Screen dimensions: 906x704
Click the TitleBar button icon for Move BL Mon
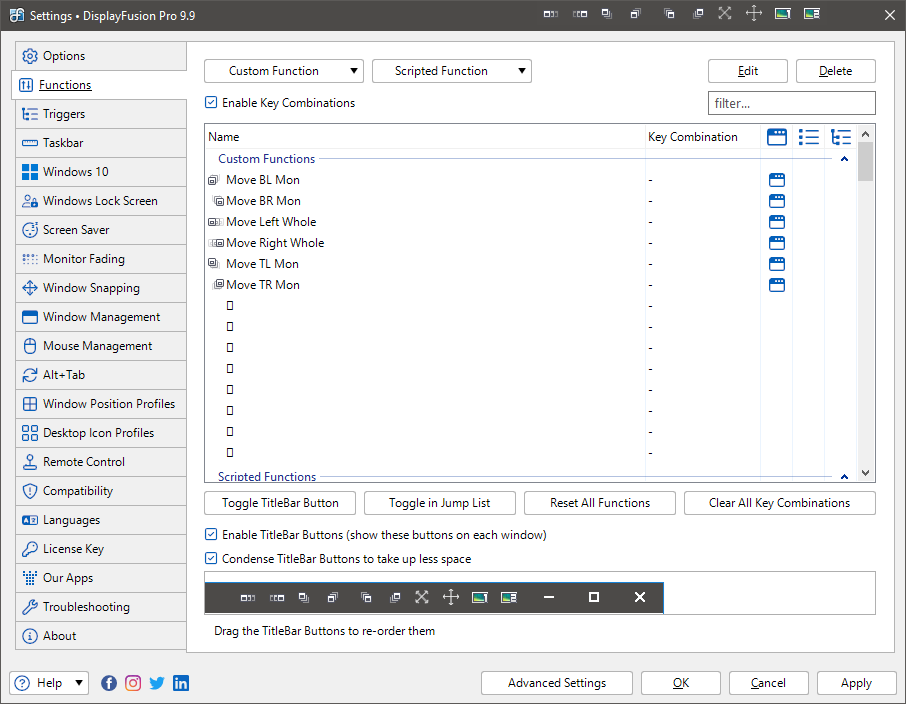tap(777, 180)
